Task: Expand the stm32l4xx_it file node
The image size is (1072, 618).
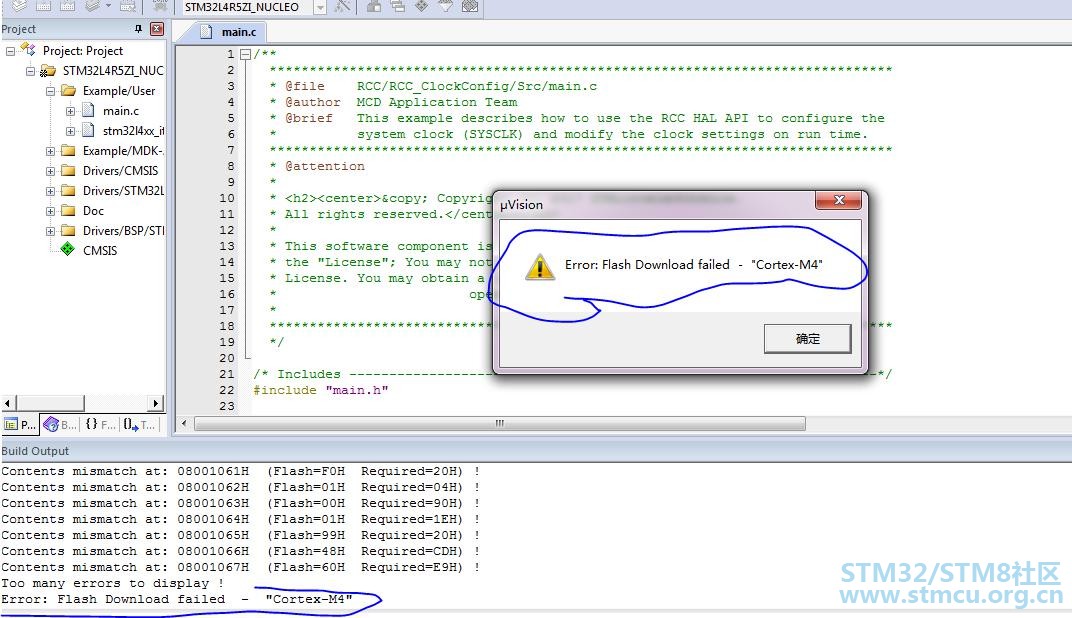Action: coord(70,131)
